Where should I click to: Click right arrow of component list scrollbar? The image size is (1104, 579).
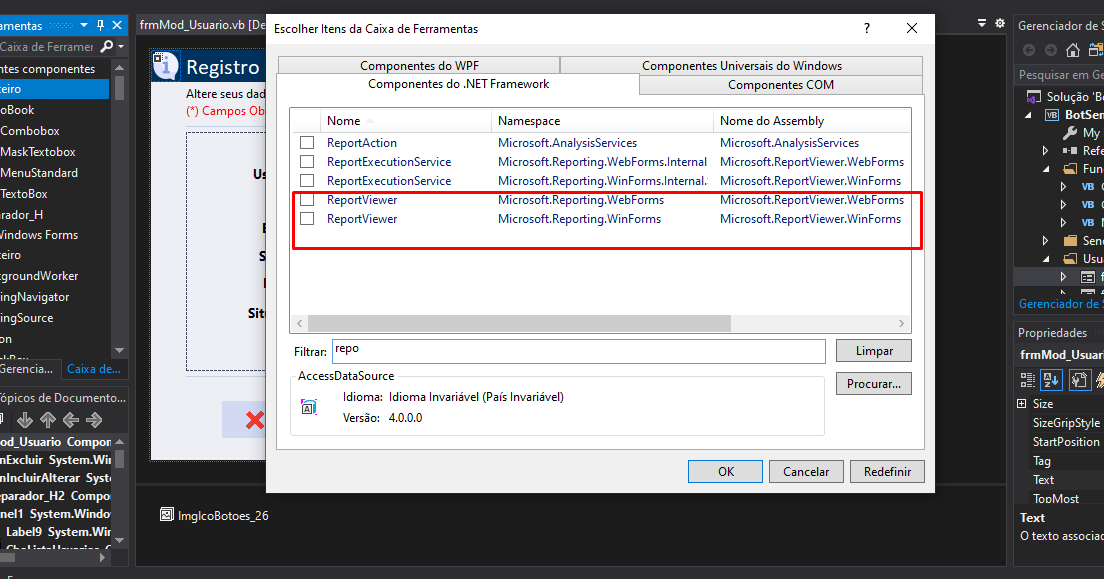click(901, 323)
